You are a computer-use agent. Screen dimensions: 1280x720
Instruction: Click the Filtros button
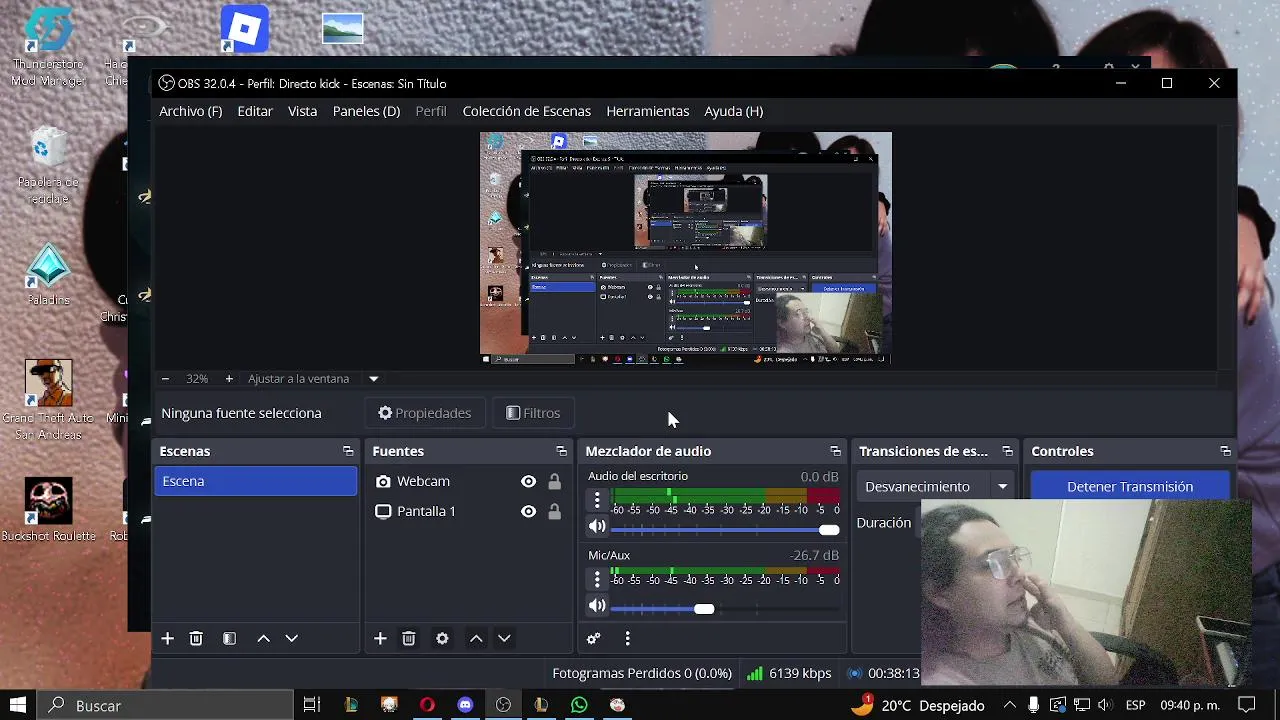[533, 413]
